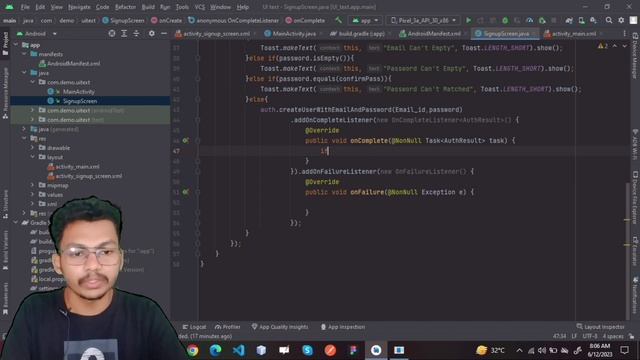The image size is (640, 360).
Task: Open Chrome from the taskbar
Action: [193, 350]
